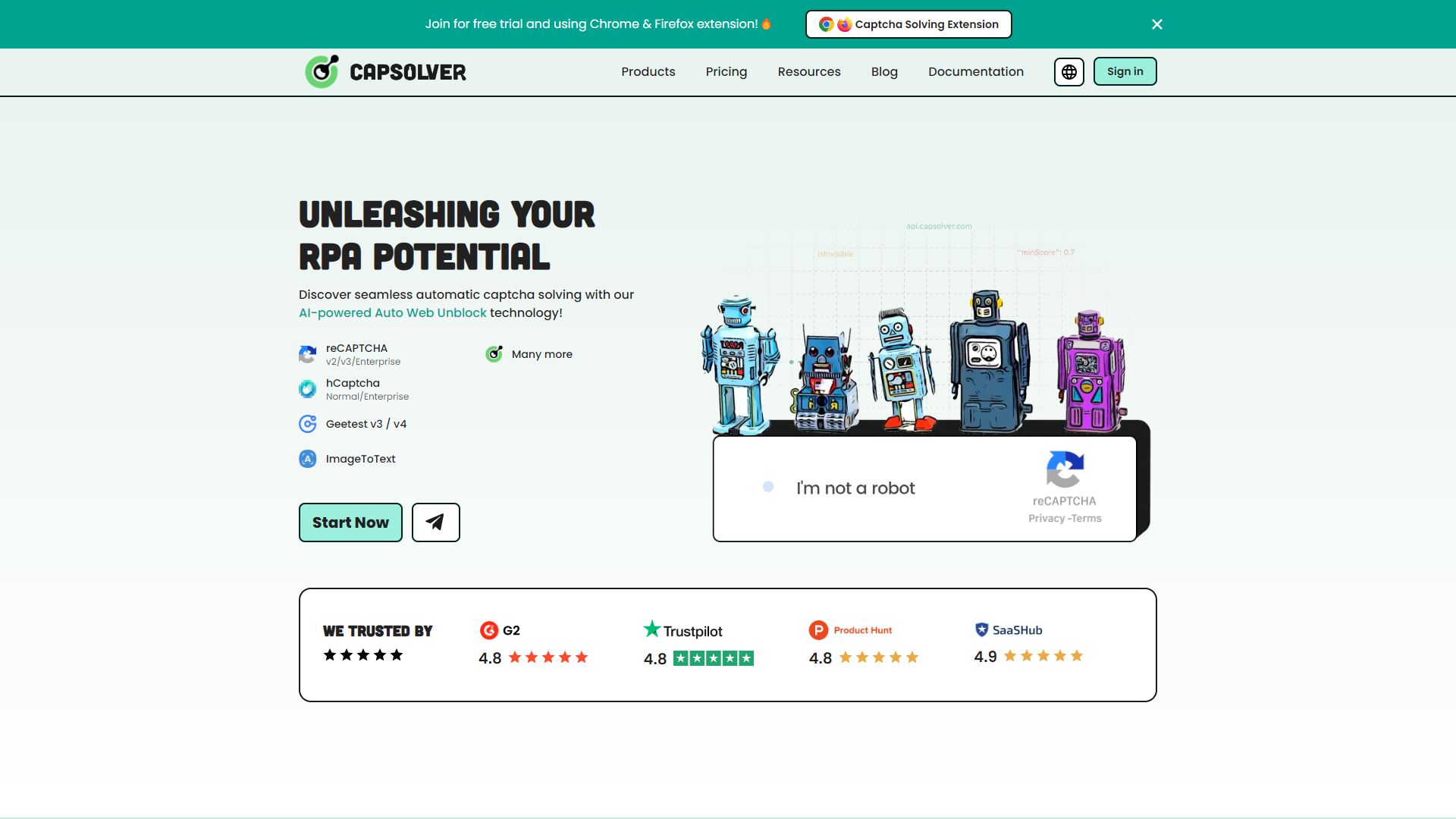The width and height of the screenshot is (1456, 819).
Task: Click the Sign In button
Action: [x=1125, y=71]
